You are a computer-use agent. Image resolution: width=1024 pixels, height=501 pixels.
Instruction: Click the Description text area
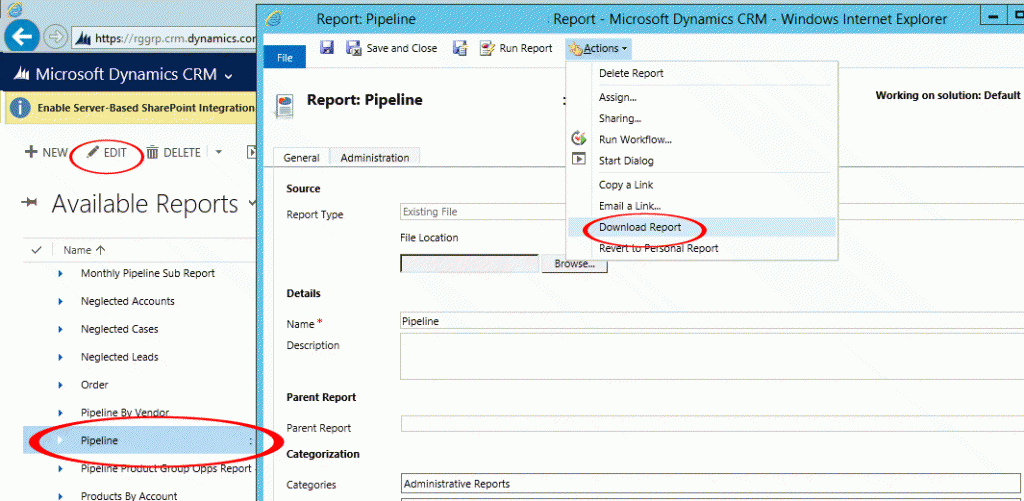point(712,357)
